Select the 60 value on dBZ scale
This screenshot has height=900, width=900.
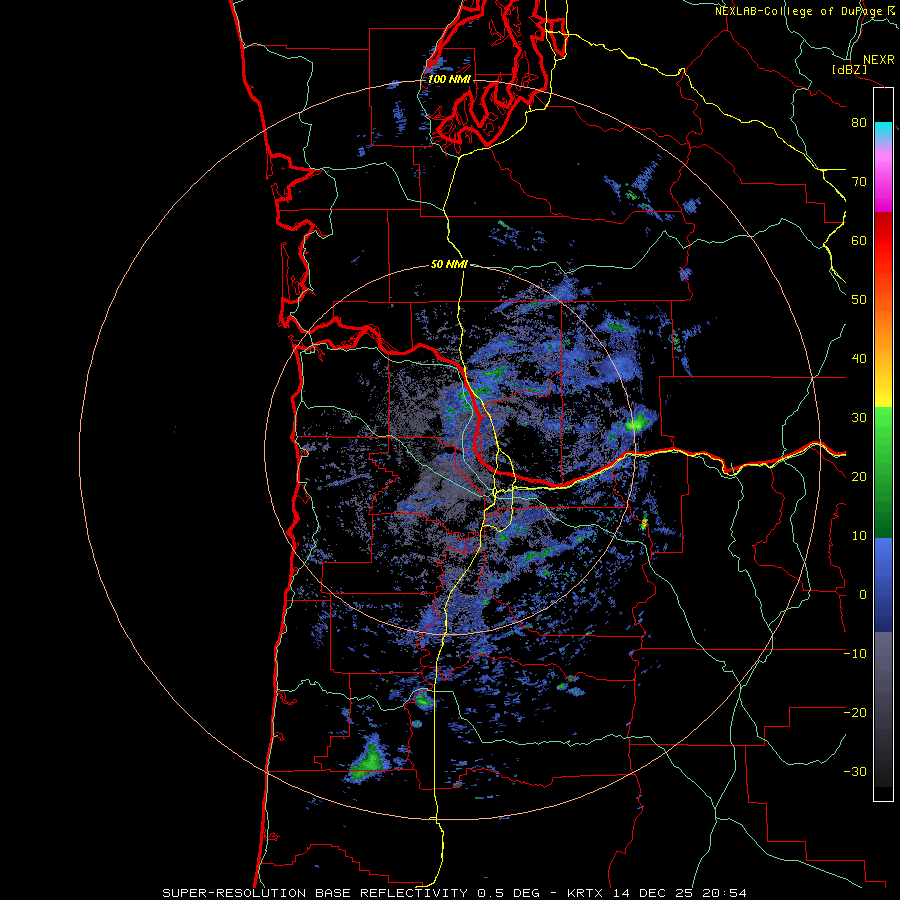(x=859, y=240)
